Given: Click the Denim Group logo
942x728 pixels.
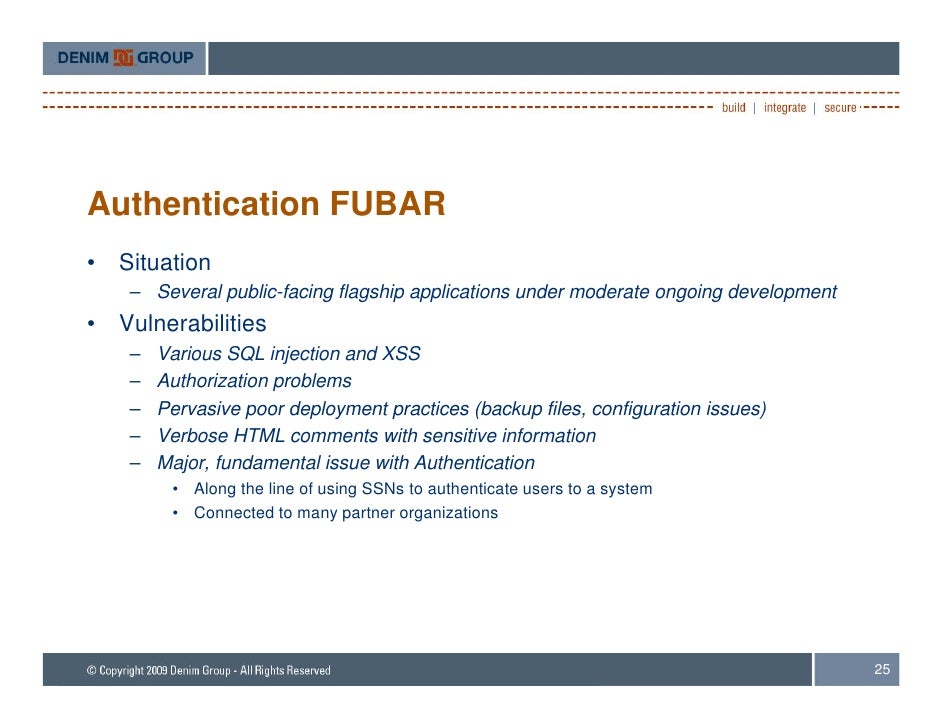Looking at the screenshot, I should point(125,58).
